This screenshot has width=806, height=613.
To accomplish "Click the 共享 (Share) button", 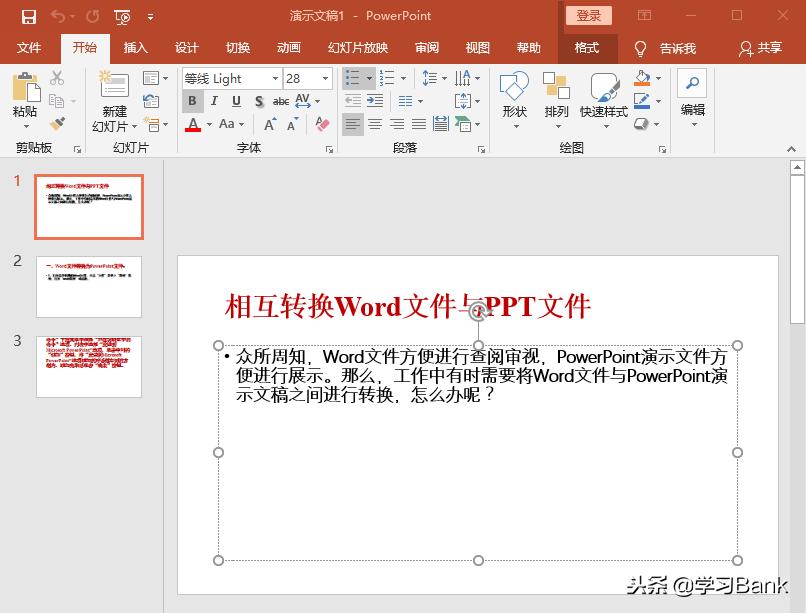I will 771,47.
